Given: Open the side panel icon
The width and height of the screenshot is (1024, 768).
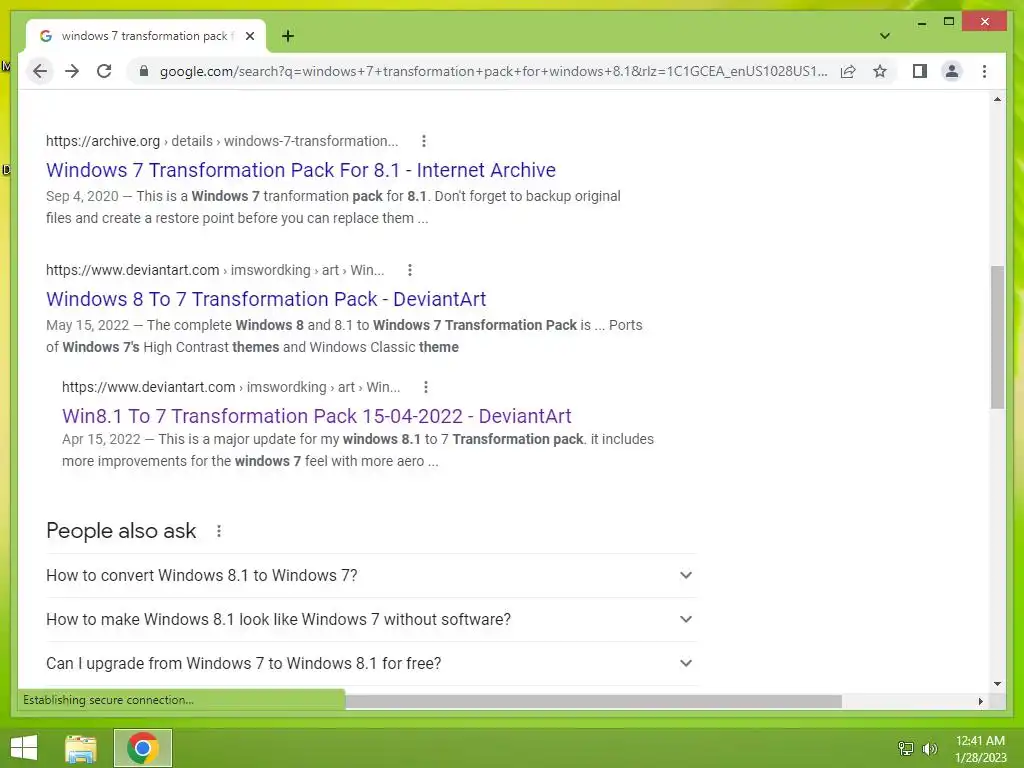Looking at the screenshot, I should pyautogui.click(x=920, y=71).
